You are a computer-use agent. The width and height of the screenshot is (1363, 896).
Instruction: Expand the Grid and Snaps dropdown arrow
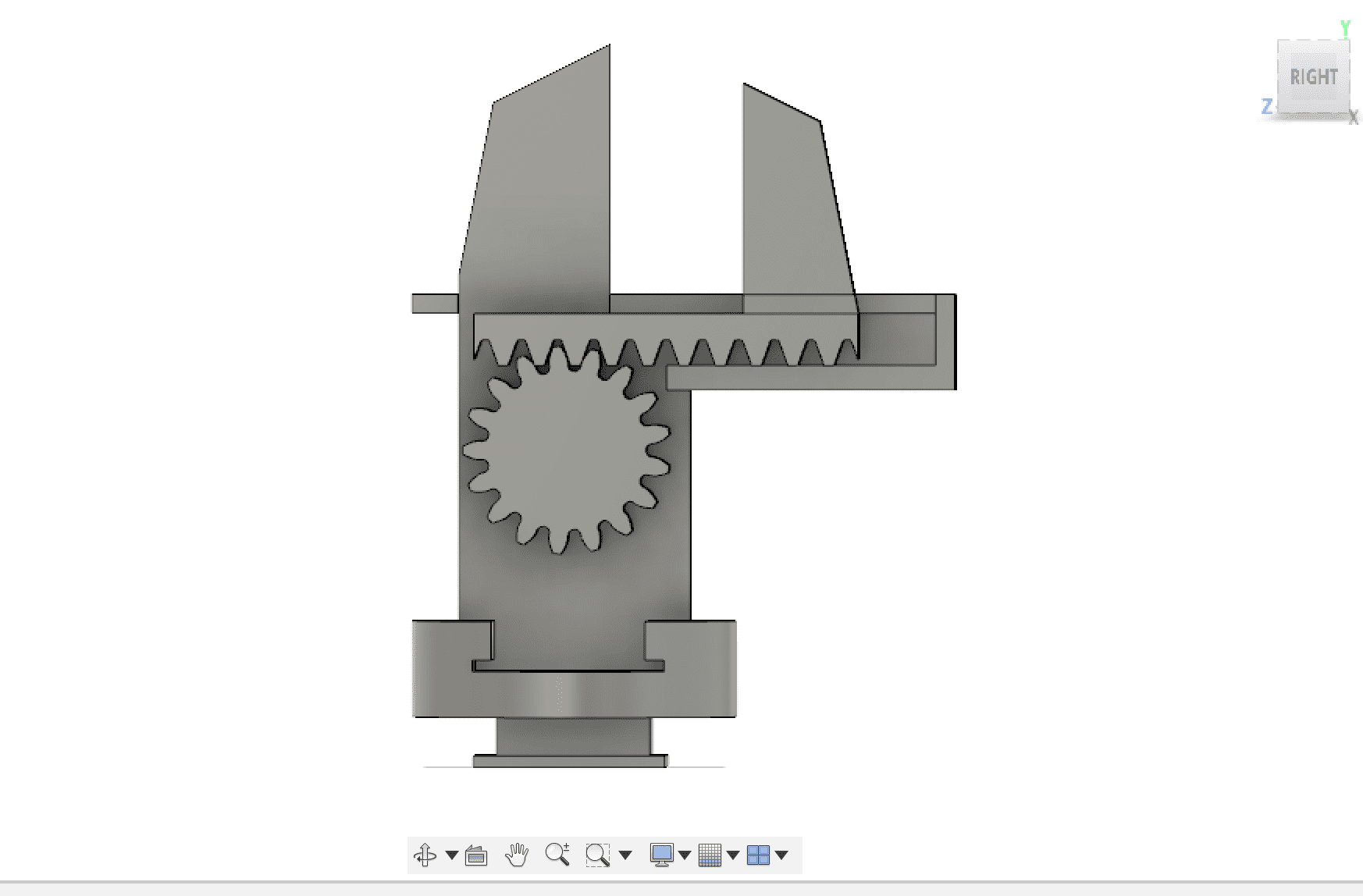733,855
